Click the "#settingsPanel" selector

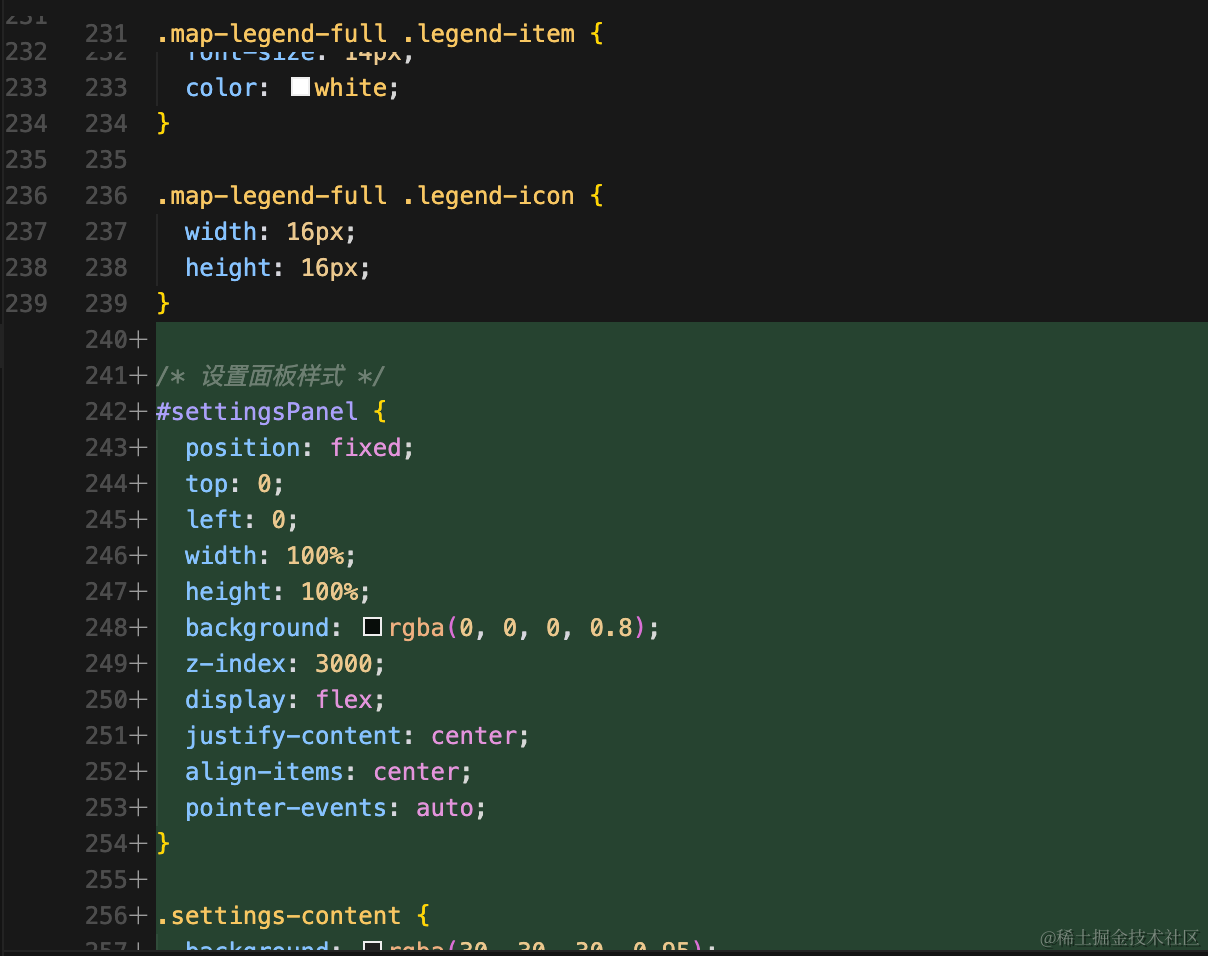coord(256,411)
